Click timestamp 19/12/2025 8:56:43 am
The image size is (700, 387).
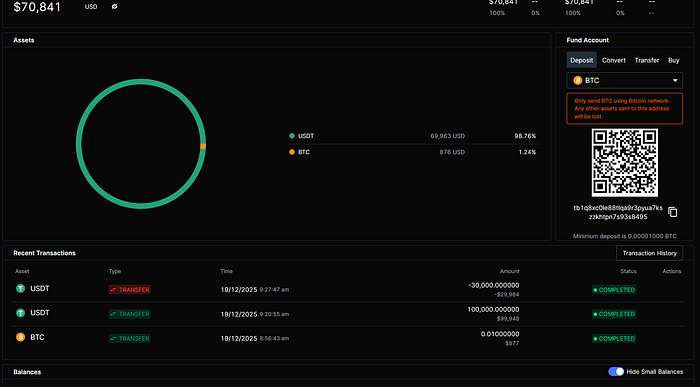point(254,338)
